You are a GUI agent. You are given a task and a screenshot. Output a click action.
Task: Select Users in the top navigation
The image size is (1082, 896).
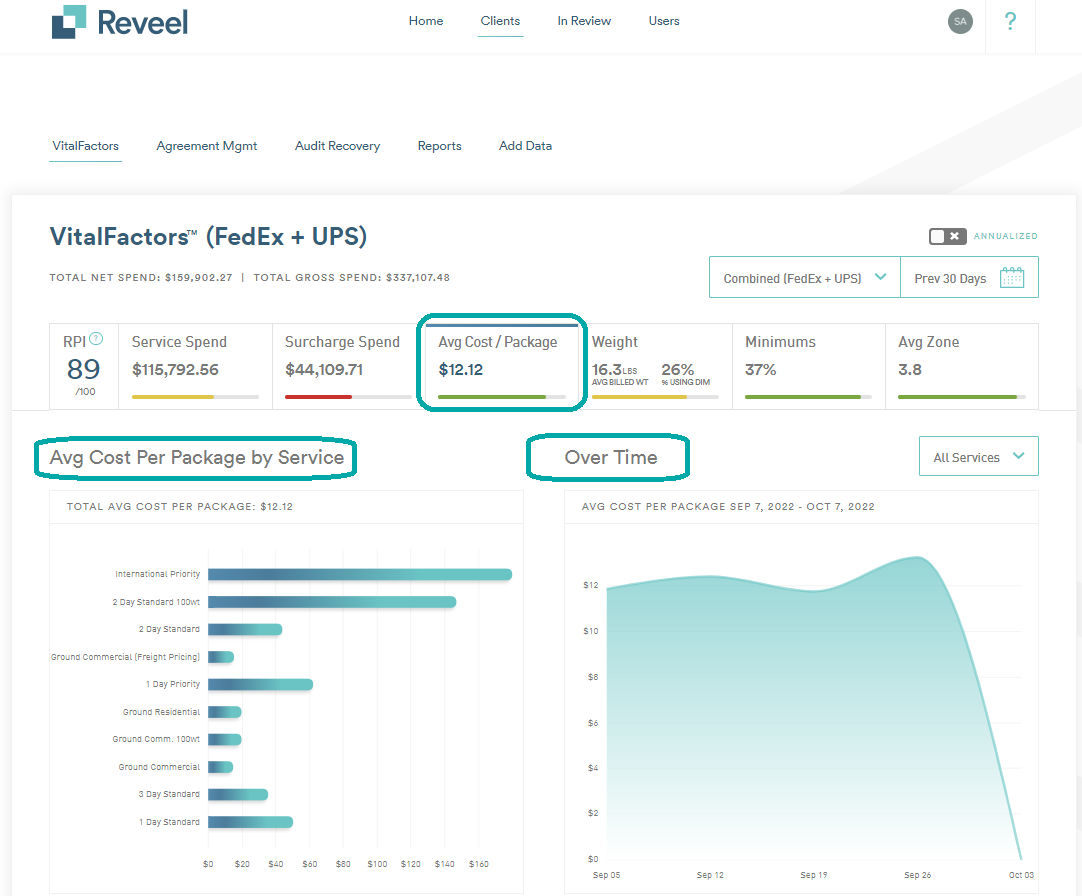point(663,21)
